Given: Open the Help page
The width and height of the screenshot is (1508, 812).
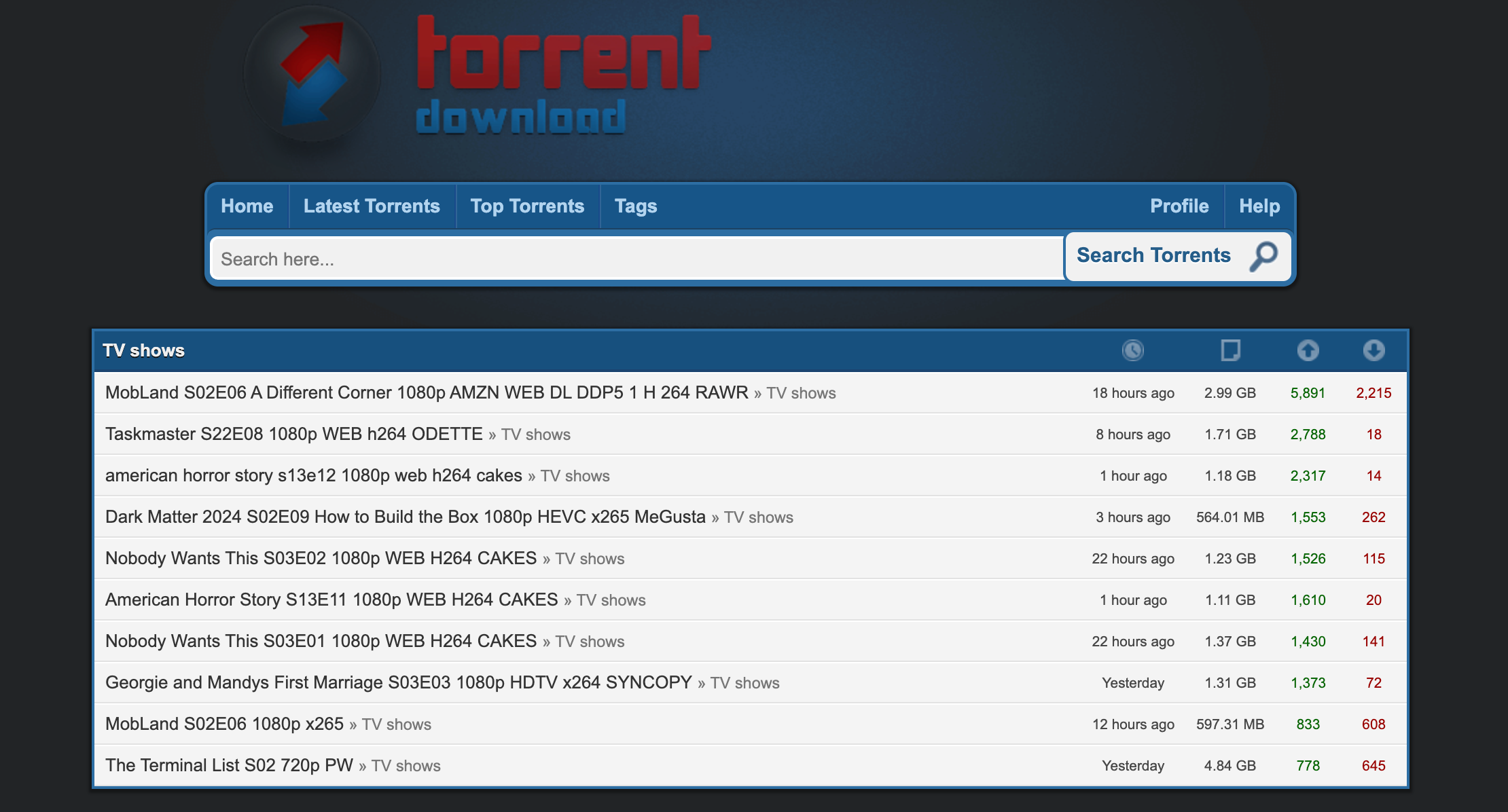Looking at the screenshot, I should tap(1259, 206).
